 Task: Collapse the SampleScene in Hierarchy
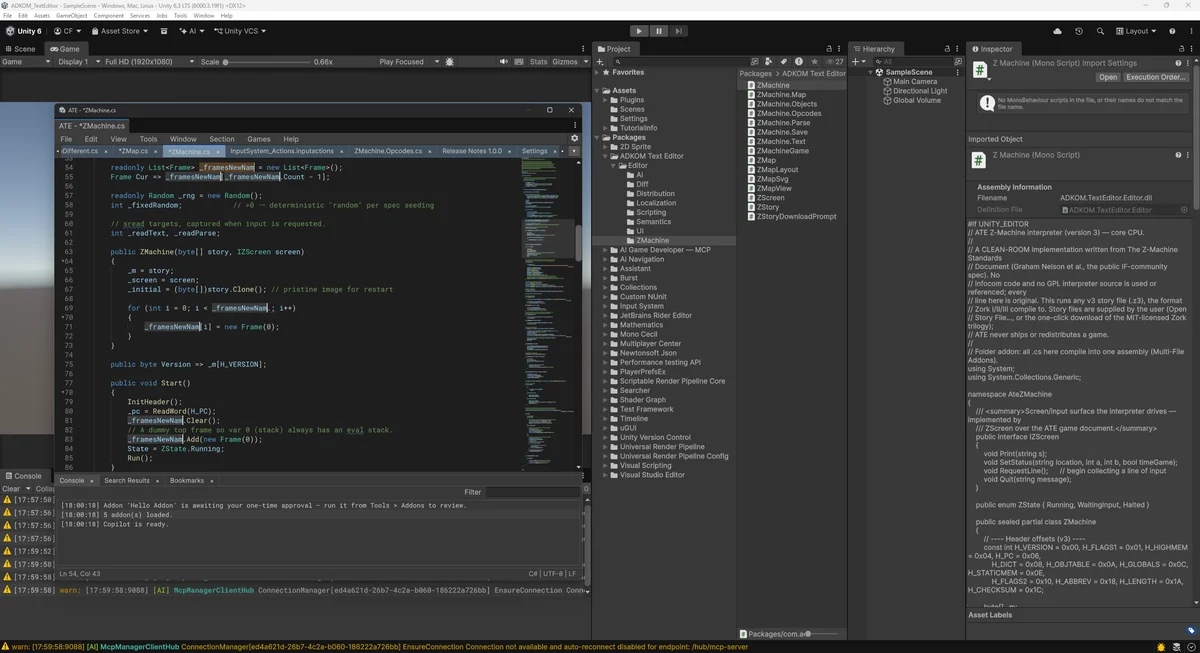[869, 72]
